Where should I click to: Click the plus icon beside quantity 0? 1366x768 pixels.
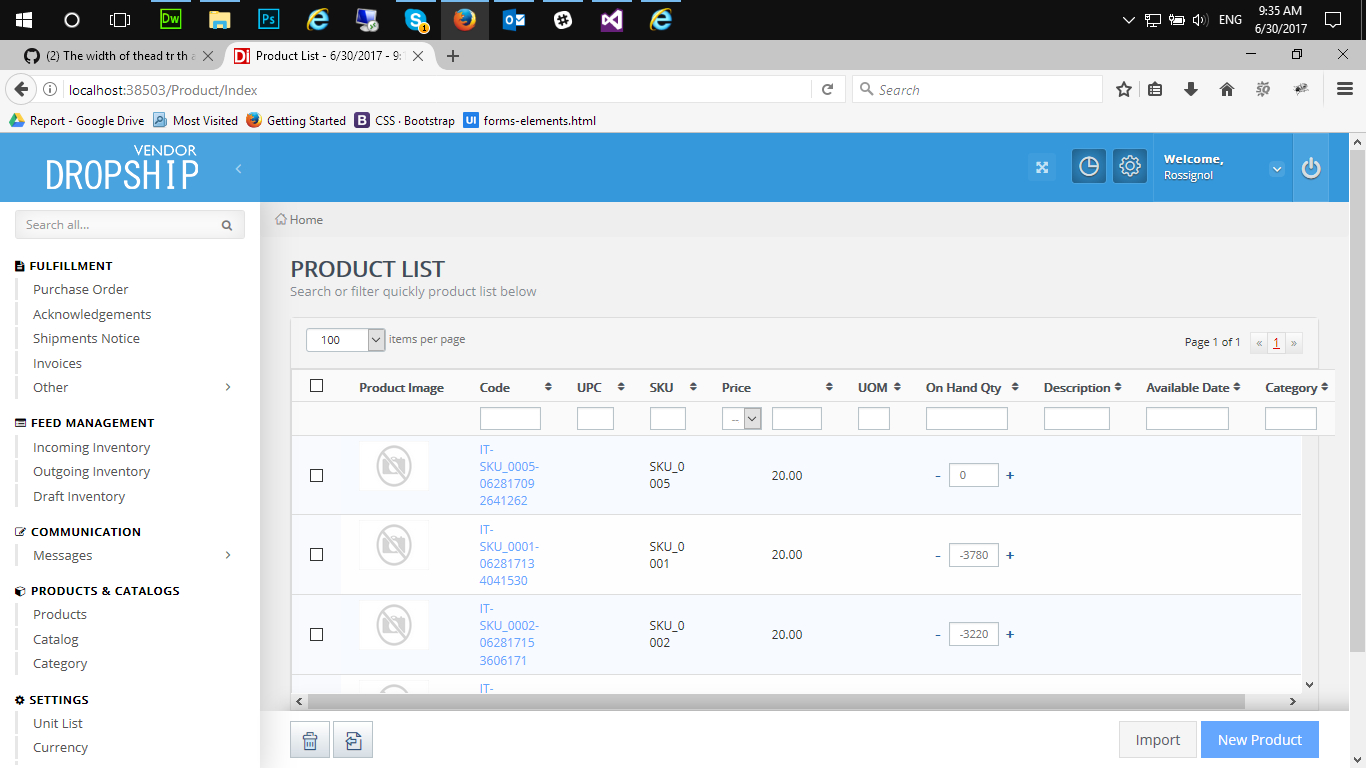click(1010, 475)
